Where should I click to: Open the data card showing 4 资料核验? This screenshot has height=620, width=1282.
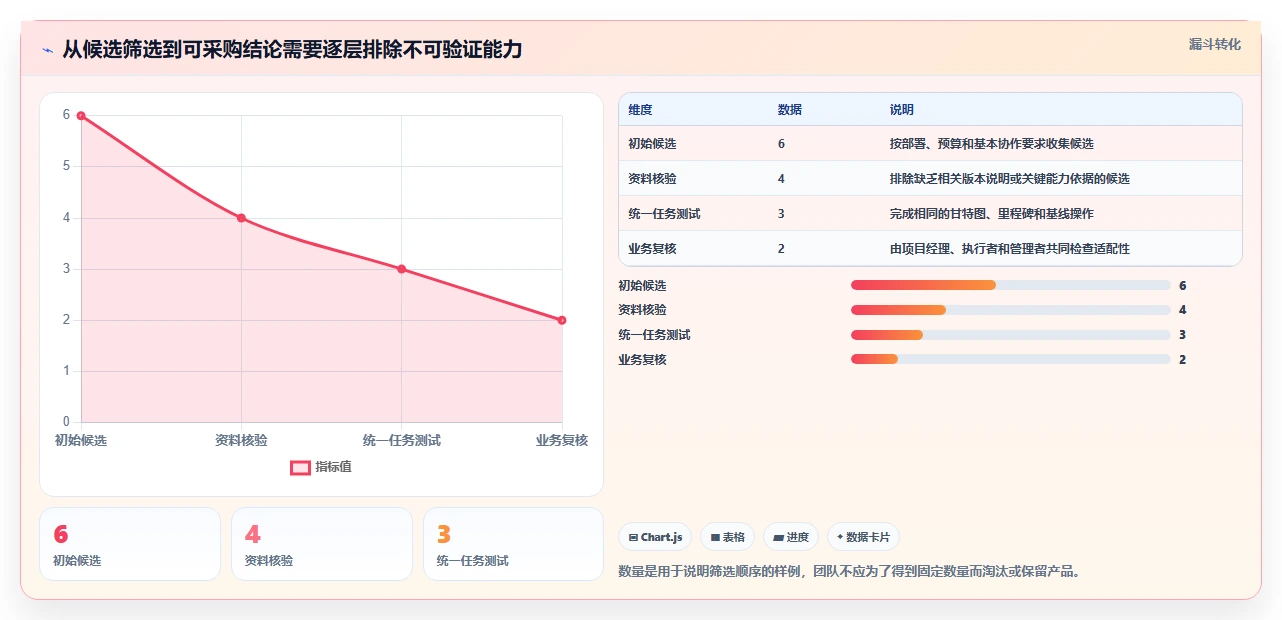click(x=322, y=544)
